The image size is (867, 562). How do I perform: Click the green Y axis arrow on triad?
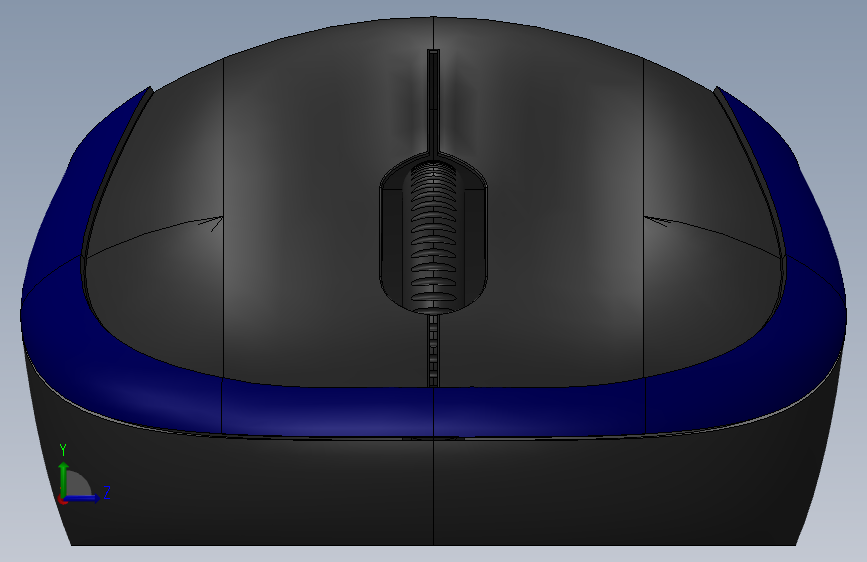click(64, 478)
